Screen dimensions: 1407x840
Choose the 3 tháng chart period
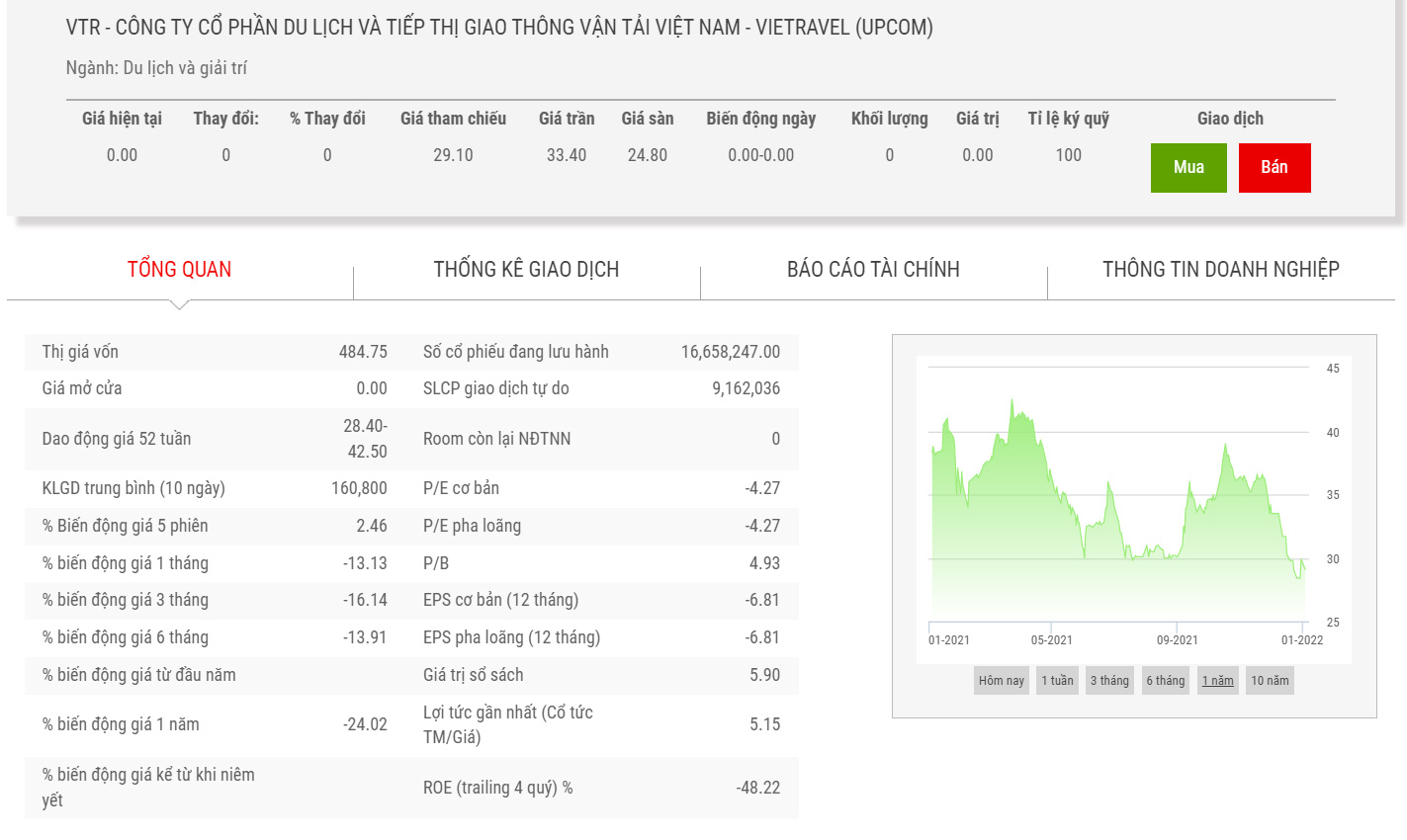1109,681
